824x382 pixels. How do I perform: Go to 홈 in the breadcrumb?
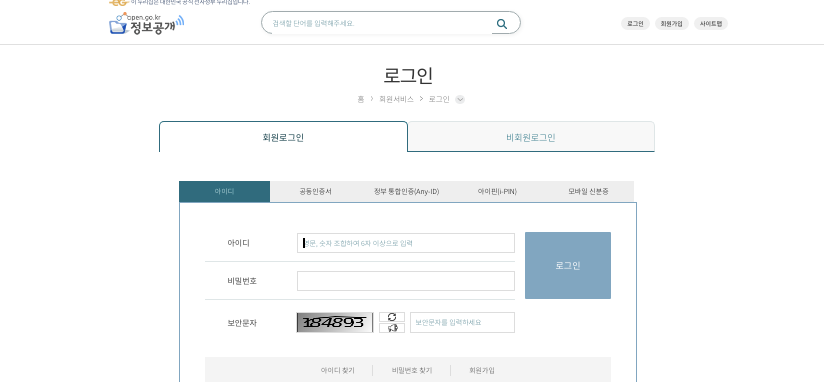click(360, 99)
